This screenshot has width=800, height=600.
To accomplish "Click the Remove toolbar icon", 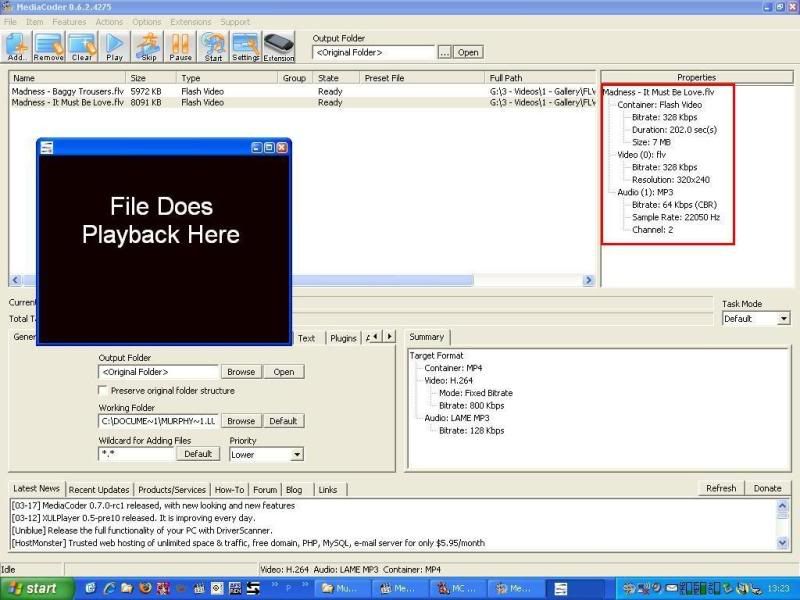I will [x=48, y=46].
